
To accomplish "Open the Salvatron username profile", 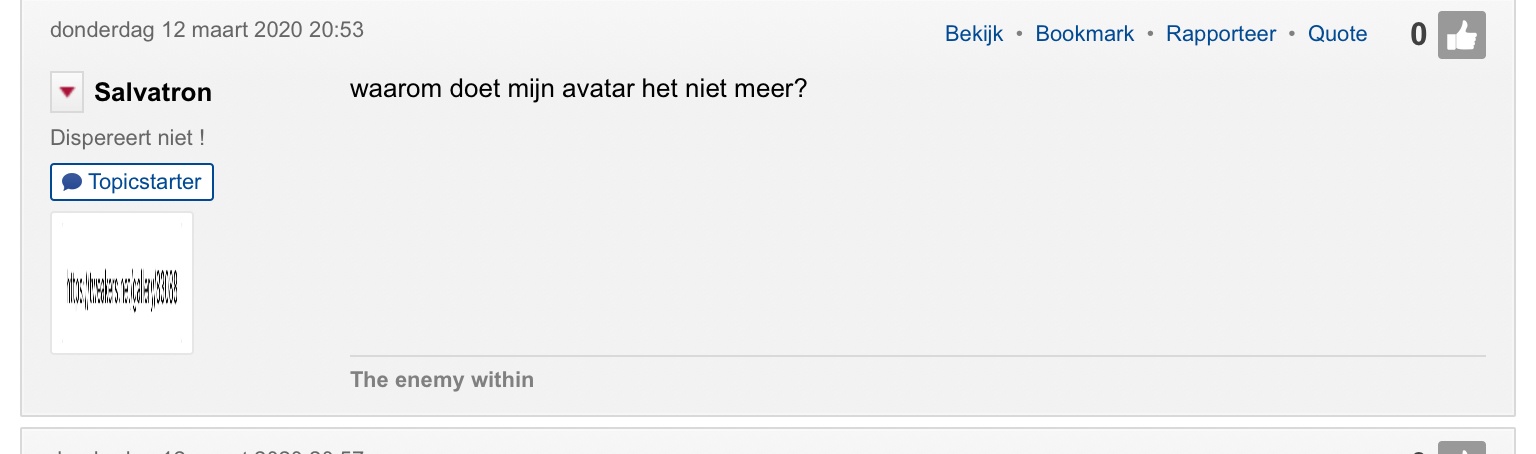I will point(153,93).
